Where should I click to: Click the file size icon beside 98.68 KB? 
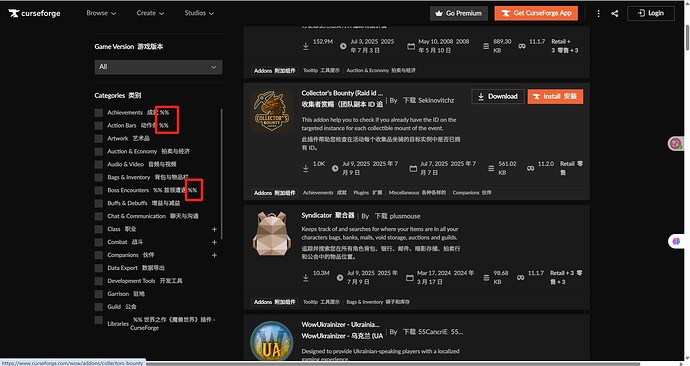click(486, 278)
